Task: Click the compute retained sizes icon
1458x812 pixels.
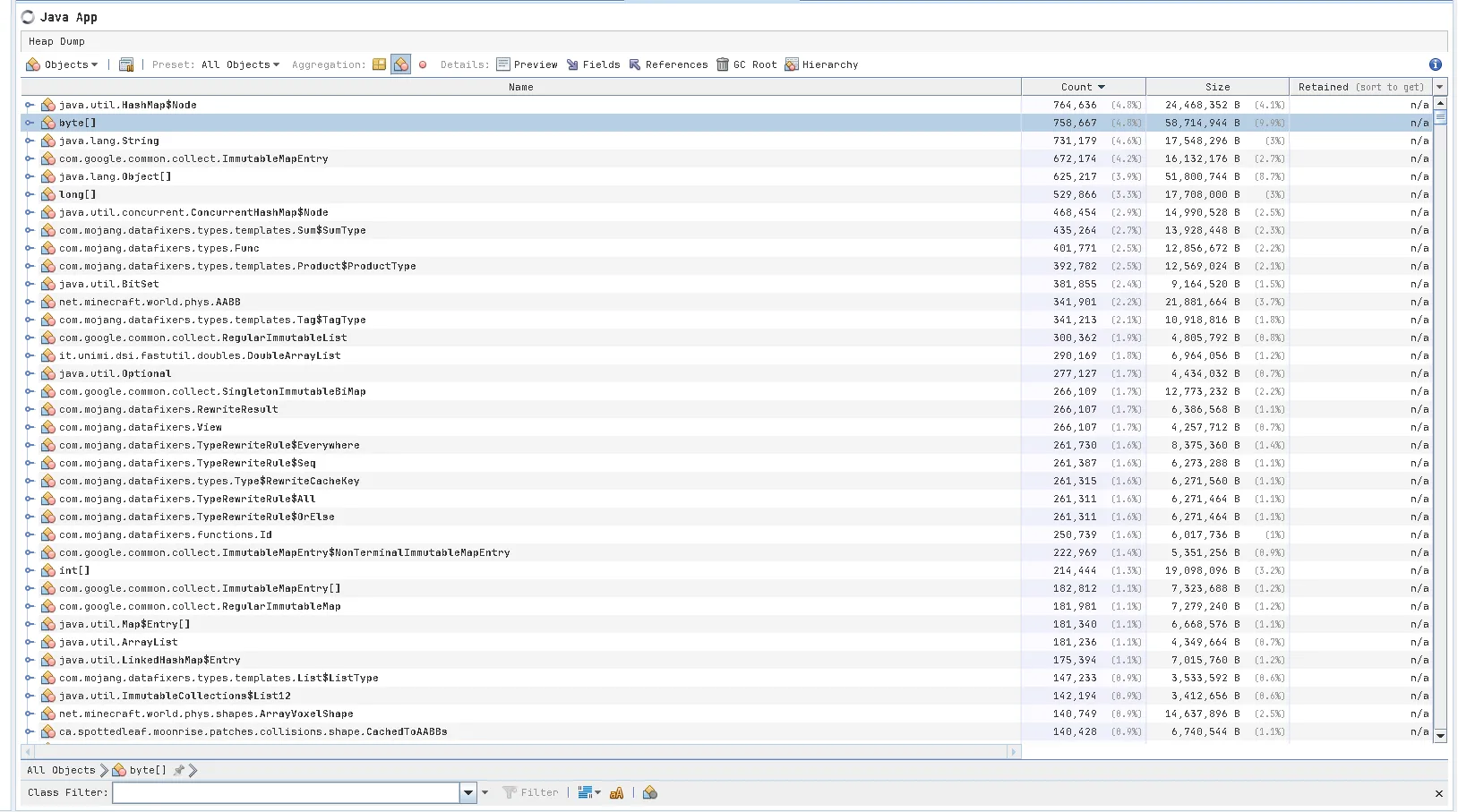Action: (x=126, y=64)
